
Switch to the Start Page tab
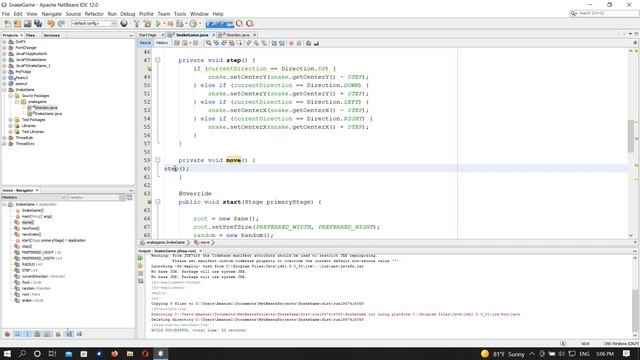pyautogui.click(x=148, y=35)
